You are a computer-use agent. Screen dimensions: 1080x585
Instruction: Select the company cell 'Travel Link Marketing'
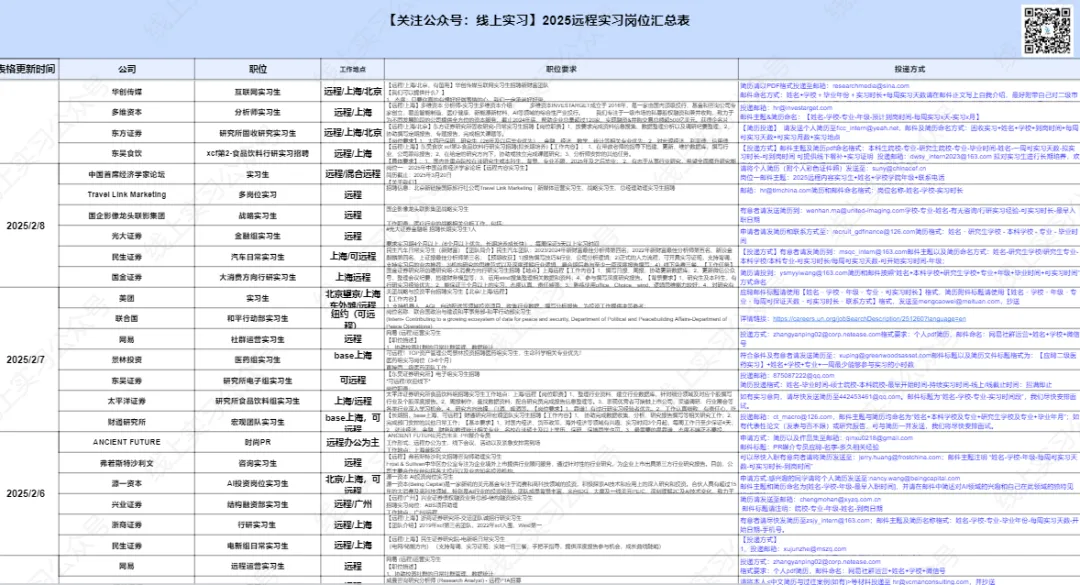pyautogui.click(x=127, y=194)
